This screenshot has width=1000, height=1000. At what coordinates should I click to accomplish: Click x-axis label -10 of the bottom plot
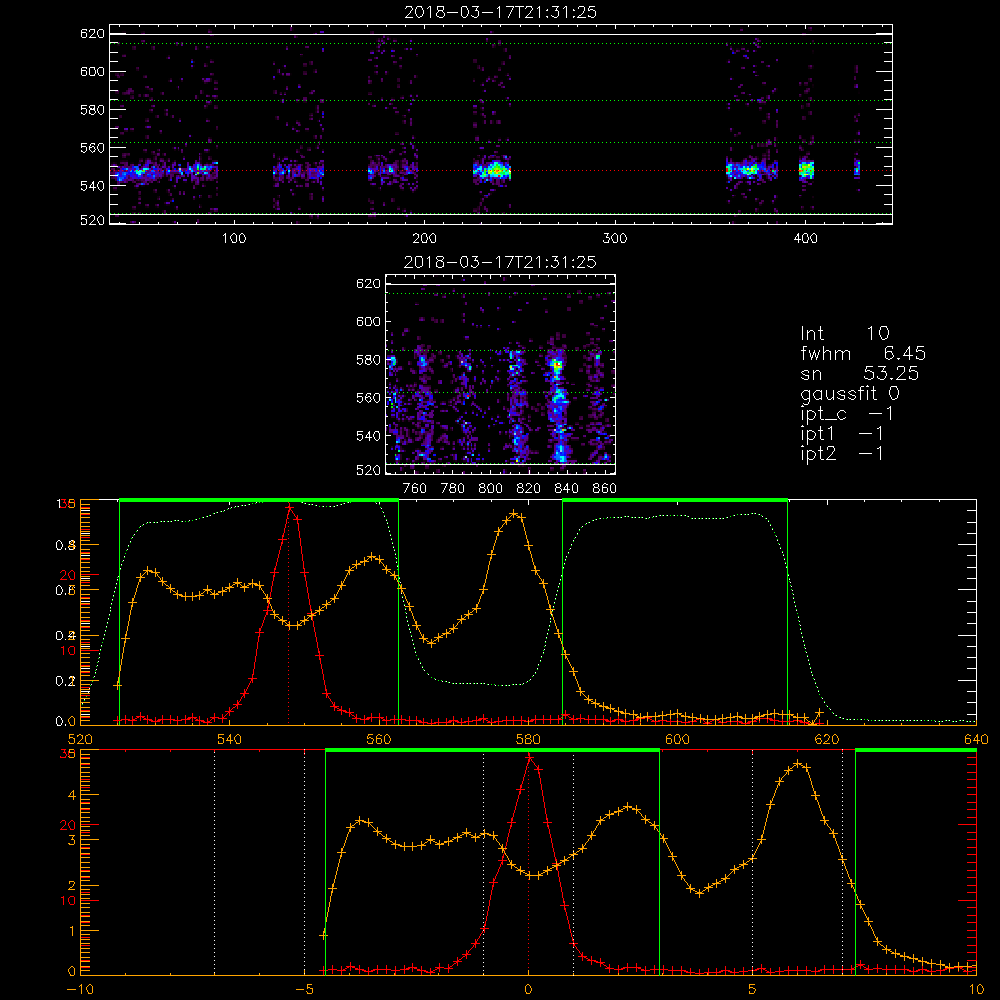tap(80, 989)
